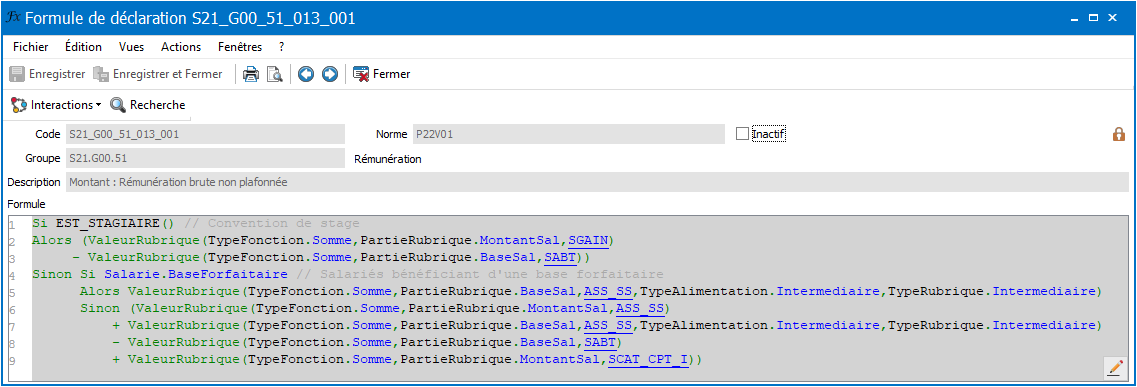
Task: Open the Édition menu
Action: pyautogui.click(x=83, y=46)
